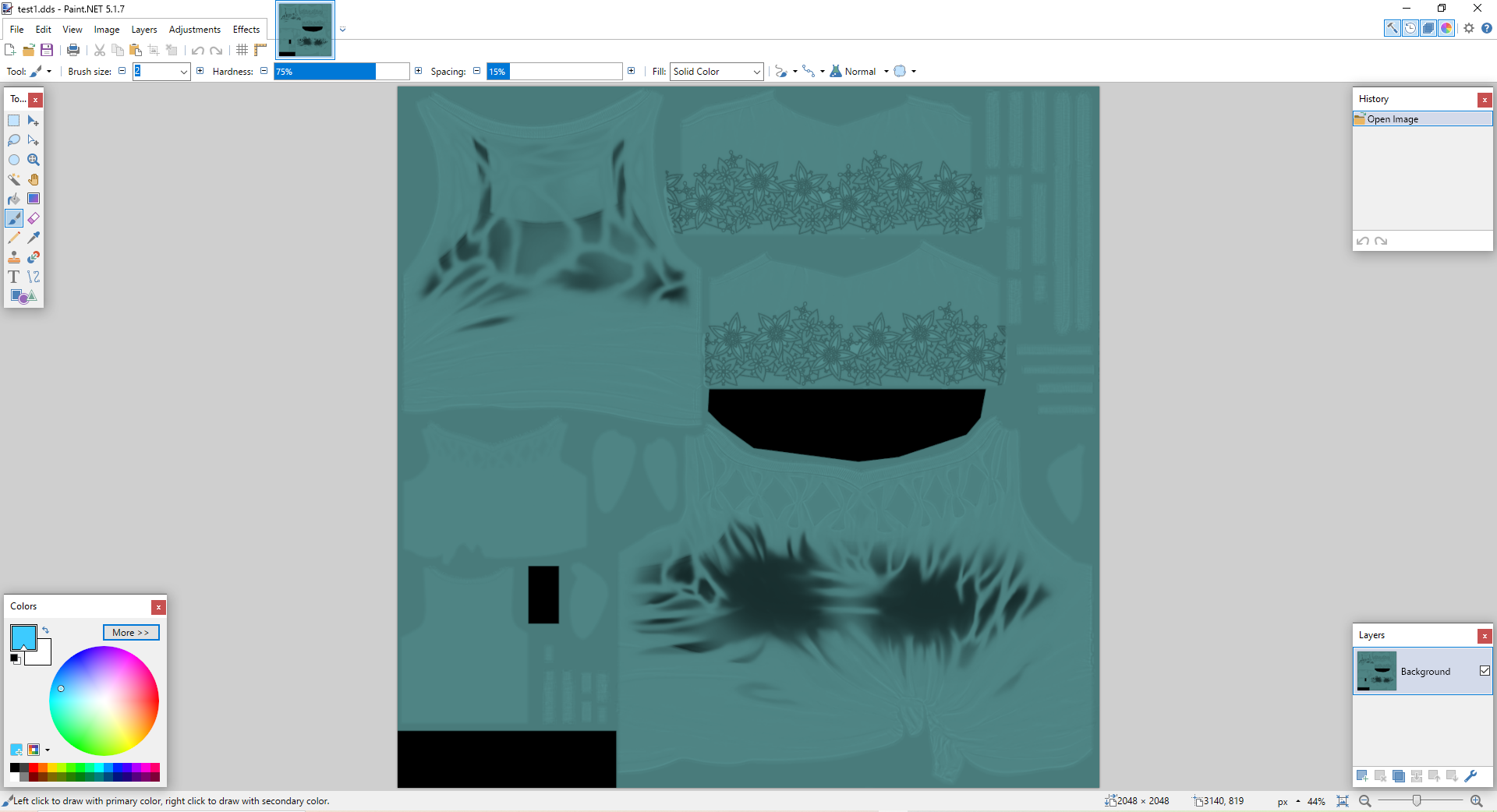Activate the Clone Stamp tool
The image size is (1497, 812).
[x=14, y=257]
